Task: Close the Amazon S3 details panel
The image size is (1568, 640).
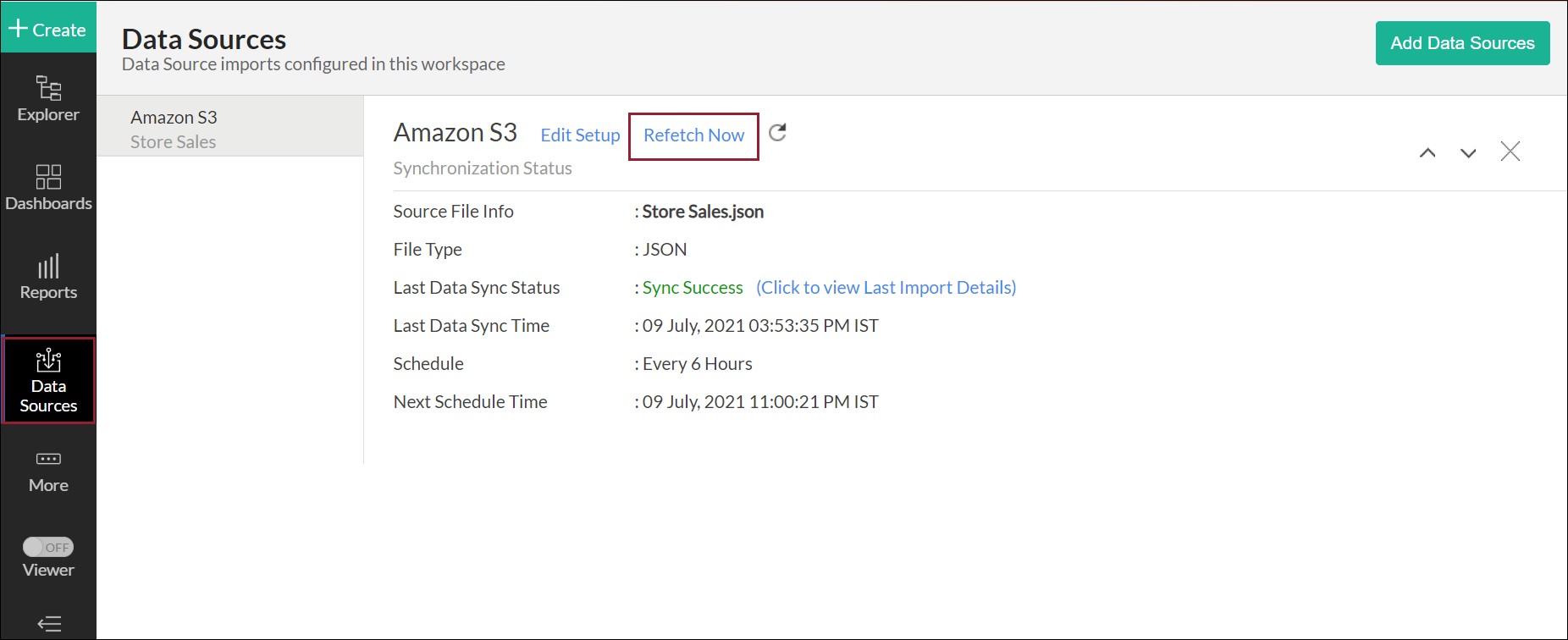Action: 1510,152
